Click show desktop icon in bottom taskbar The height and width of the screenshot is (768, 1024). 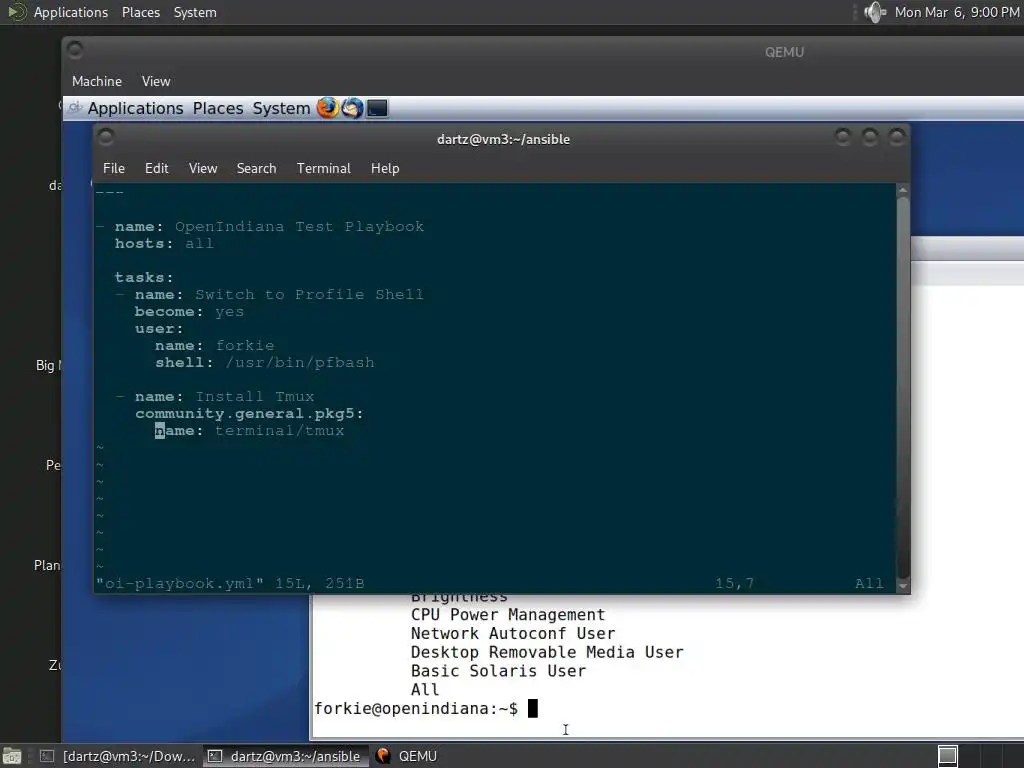(x=12, y=756)
